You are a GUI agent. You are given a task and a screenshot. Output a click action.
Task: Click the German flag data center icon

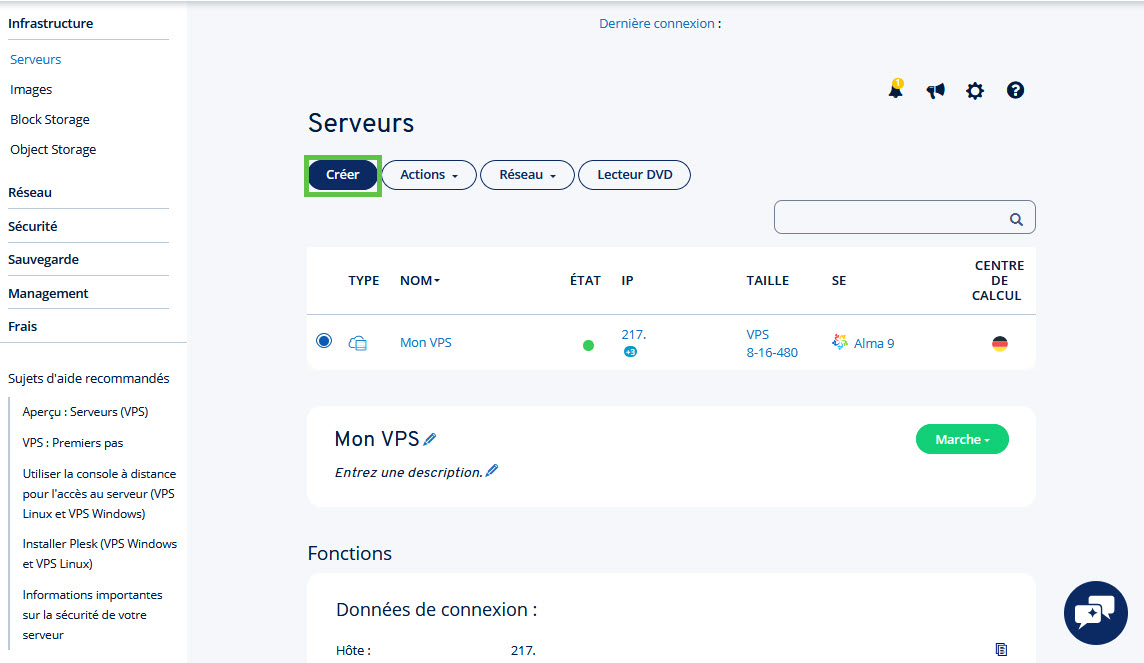click(1000, 343)
